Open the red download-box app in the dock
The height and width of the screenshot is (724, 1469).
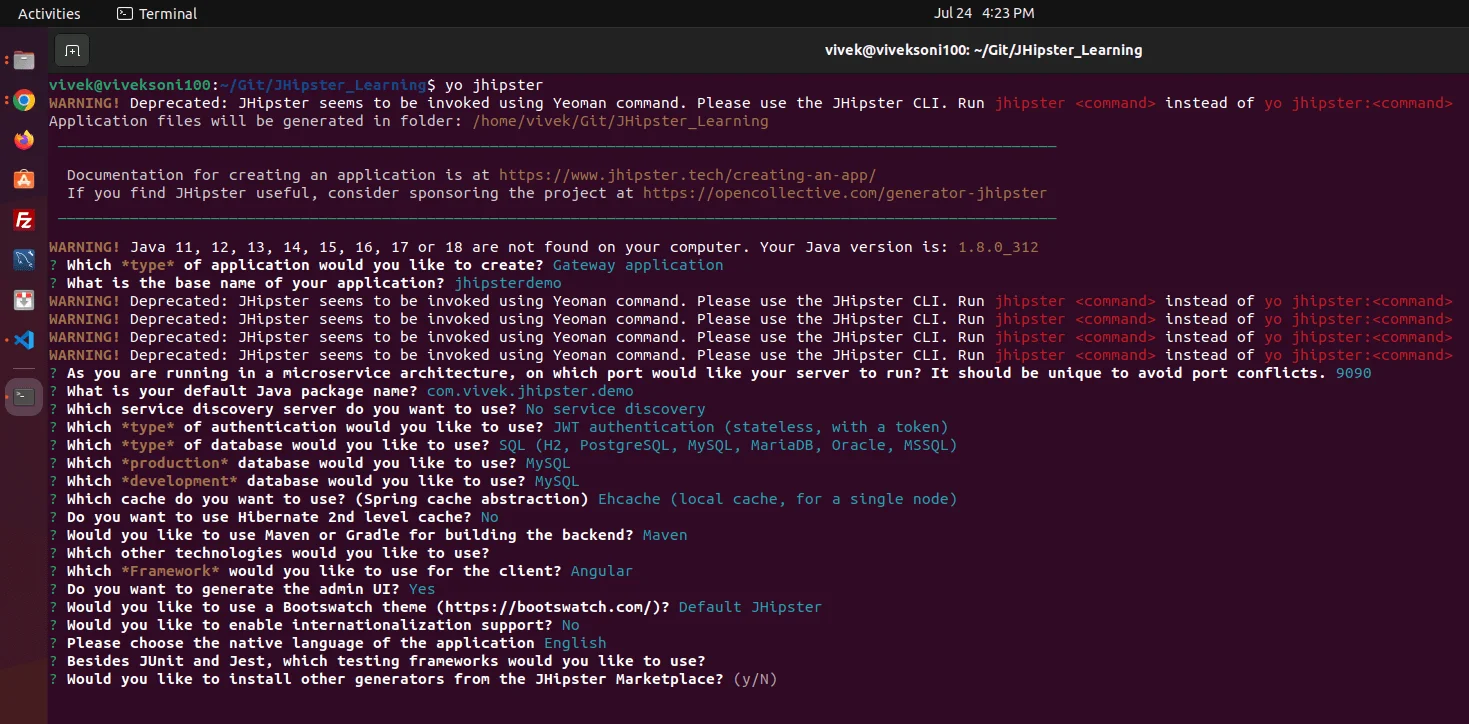point(24,299)
